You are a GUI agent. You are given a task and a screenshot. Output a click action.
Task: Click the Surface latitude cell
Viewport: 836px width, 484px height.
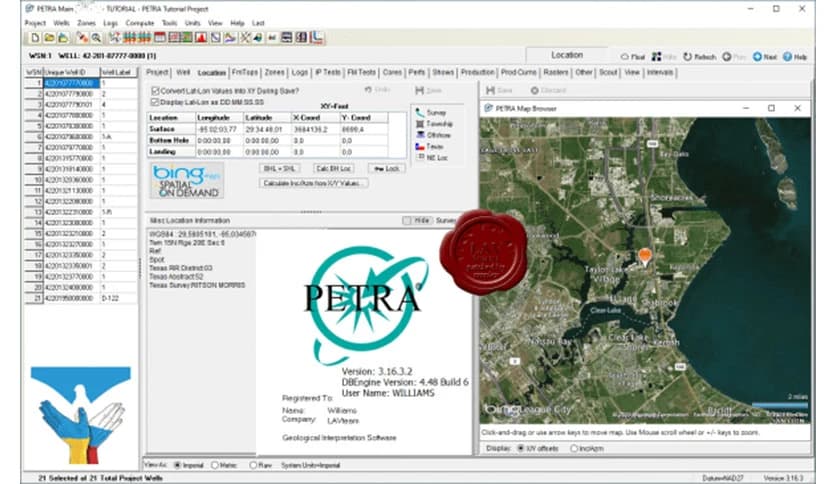(x=267, y=130)
